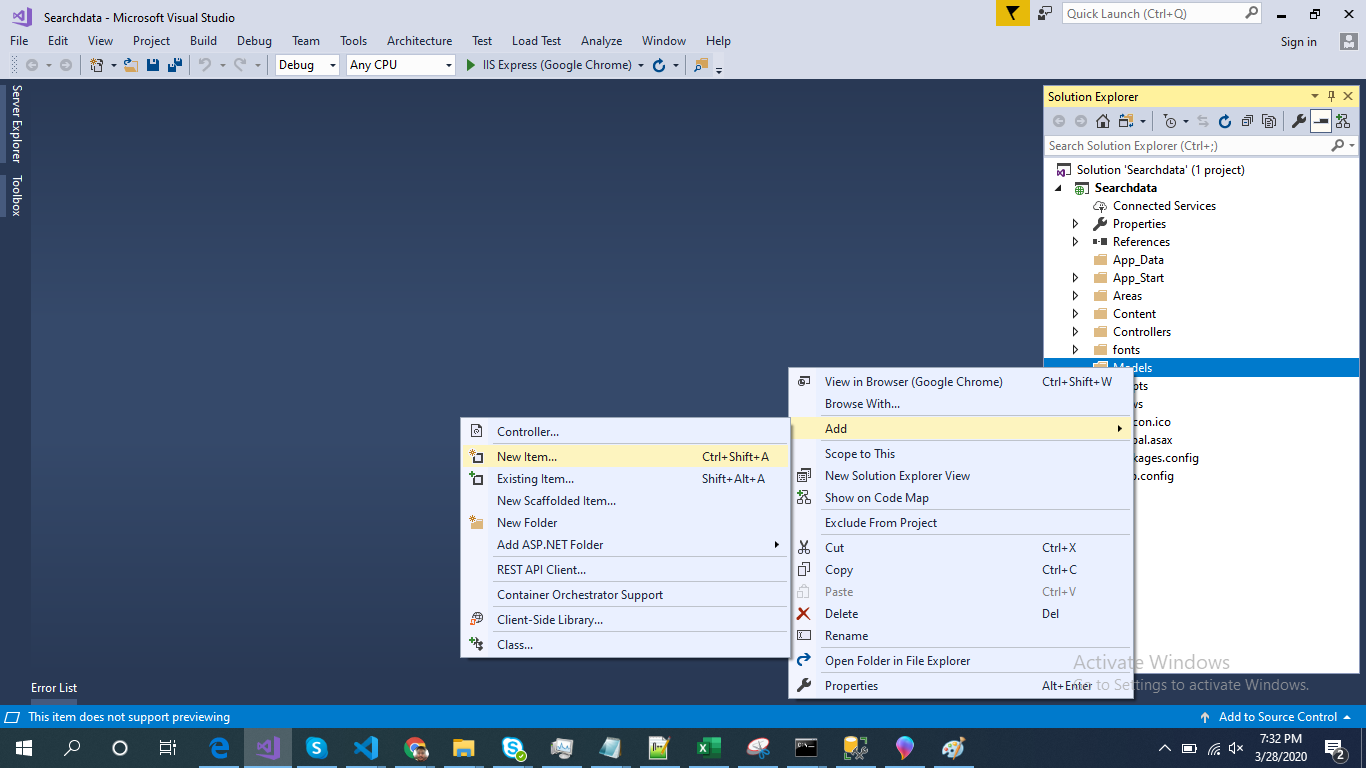Image resolution: width=1366 pixels, height=768 pixels.
Task: Select Class... in the Add submenu
Action: pyautogui.click(x=515, y=645)
